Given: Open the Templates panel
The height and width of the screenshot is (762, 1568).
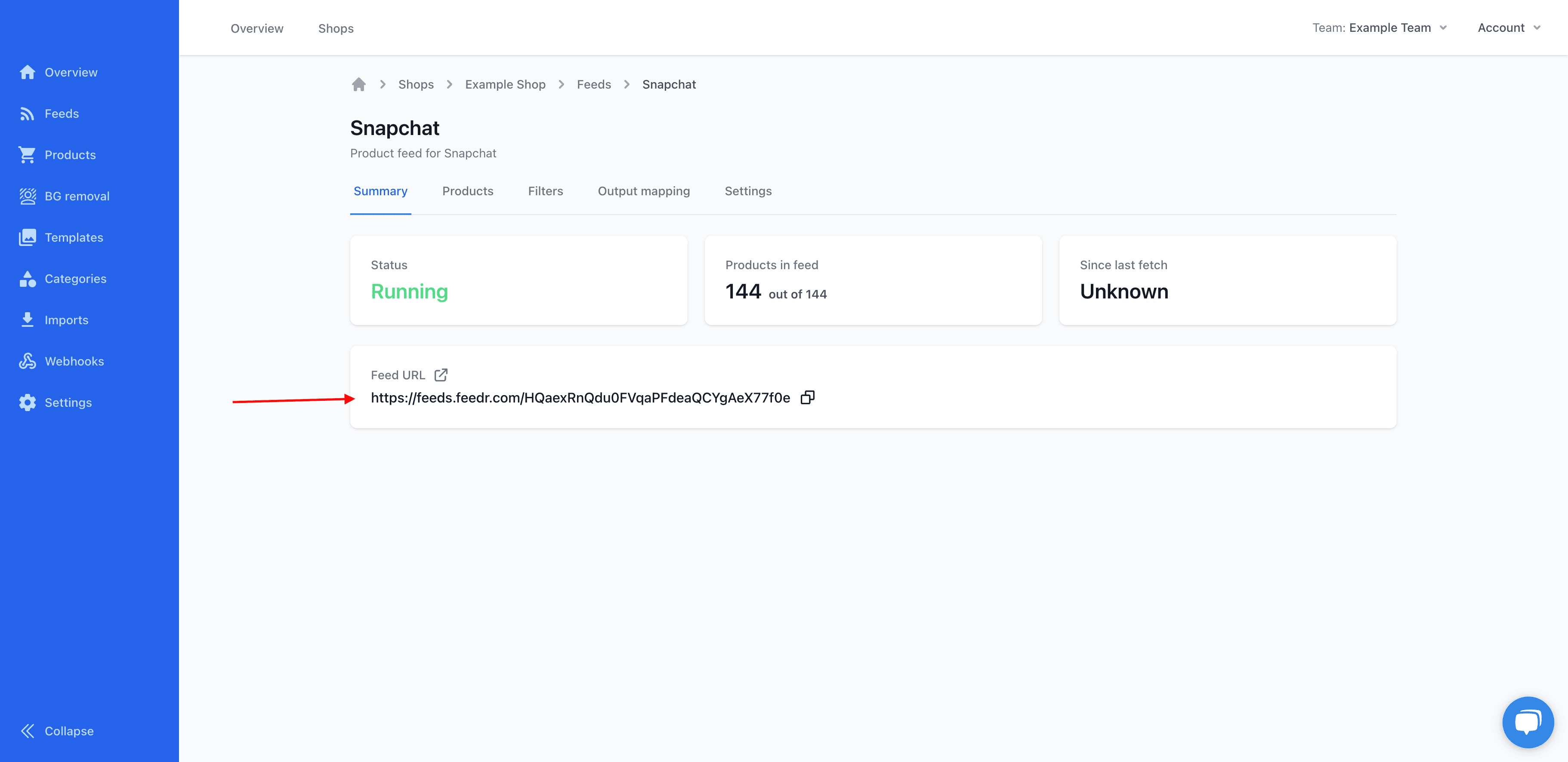Looking at the screenshot, I should click(x=28, y=237).
